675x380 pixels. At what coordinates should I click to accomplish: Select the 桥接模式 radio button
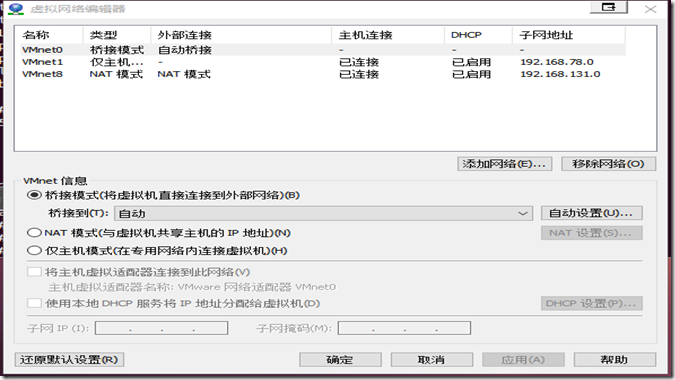click(x=34, y=195)
